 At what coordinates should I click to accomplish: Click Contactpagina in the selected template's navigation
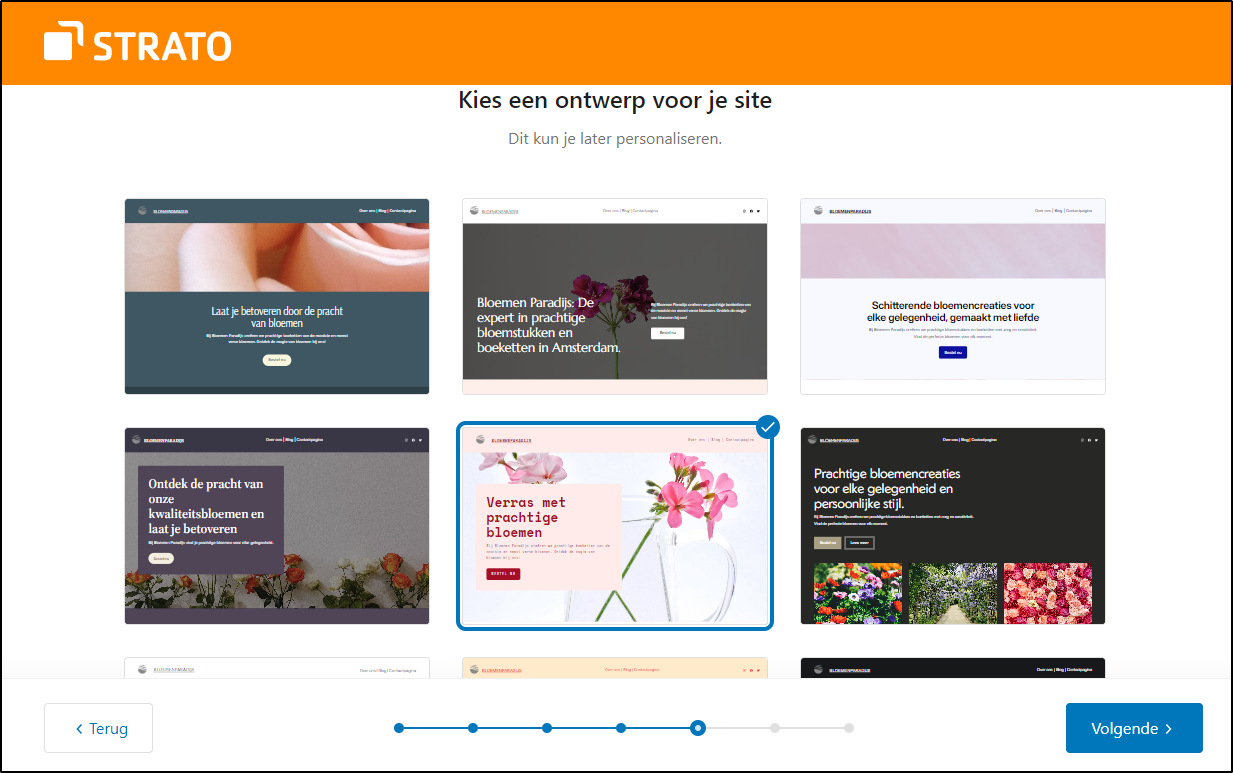click(x=740, y=438)
